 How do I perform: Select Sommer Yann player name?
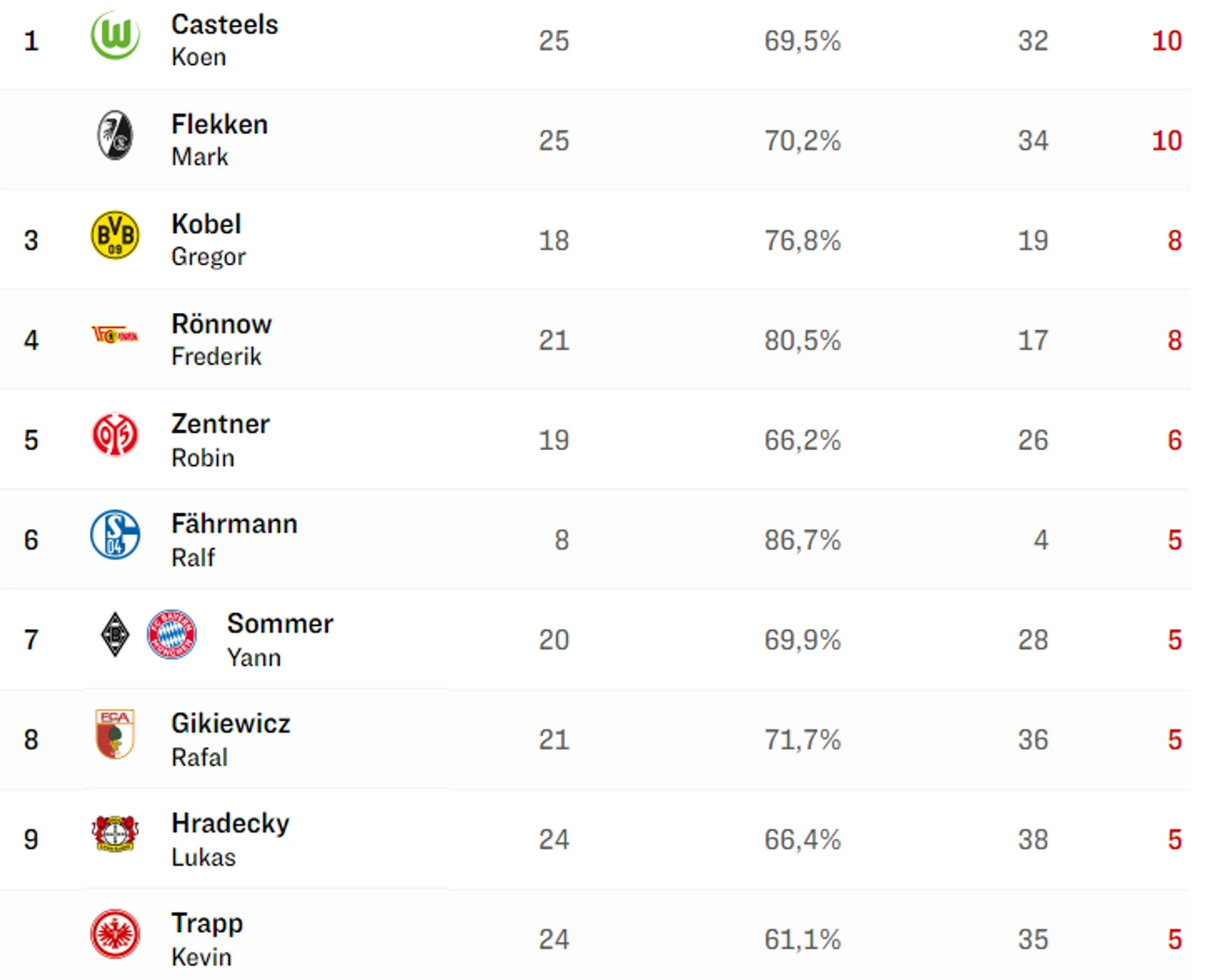[x=280, y=639]
